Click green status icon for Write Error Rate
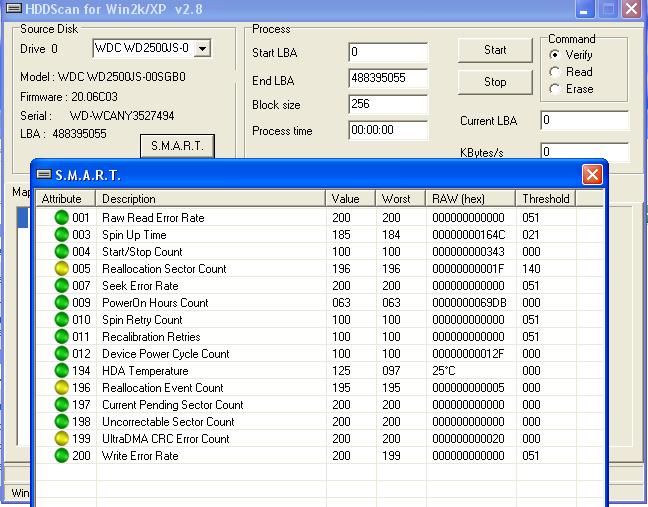Viewport: 648px width, 507px height. [x=62, y=455]
